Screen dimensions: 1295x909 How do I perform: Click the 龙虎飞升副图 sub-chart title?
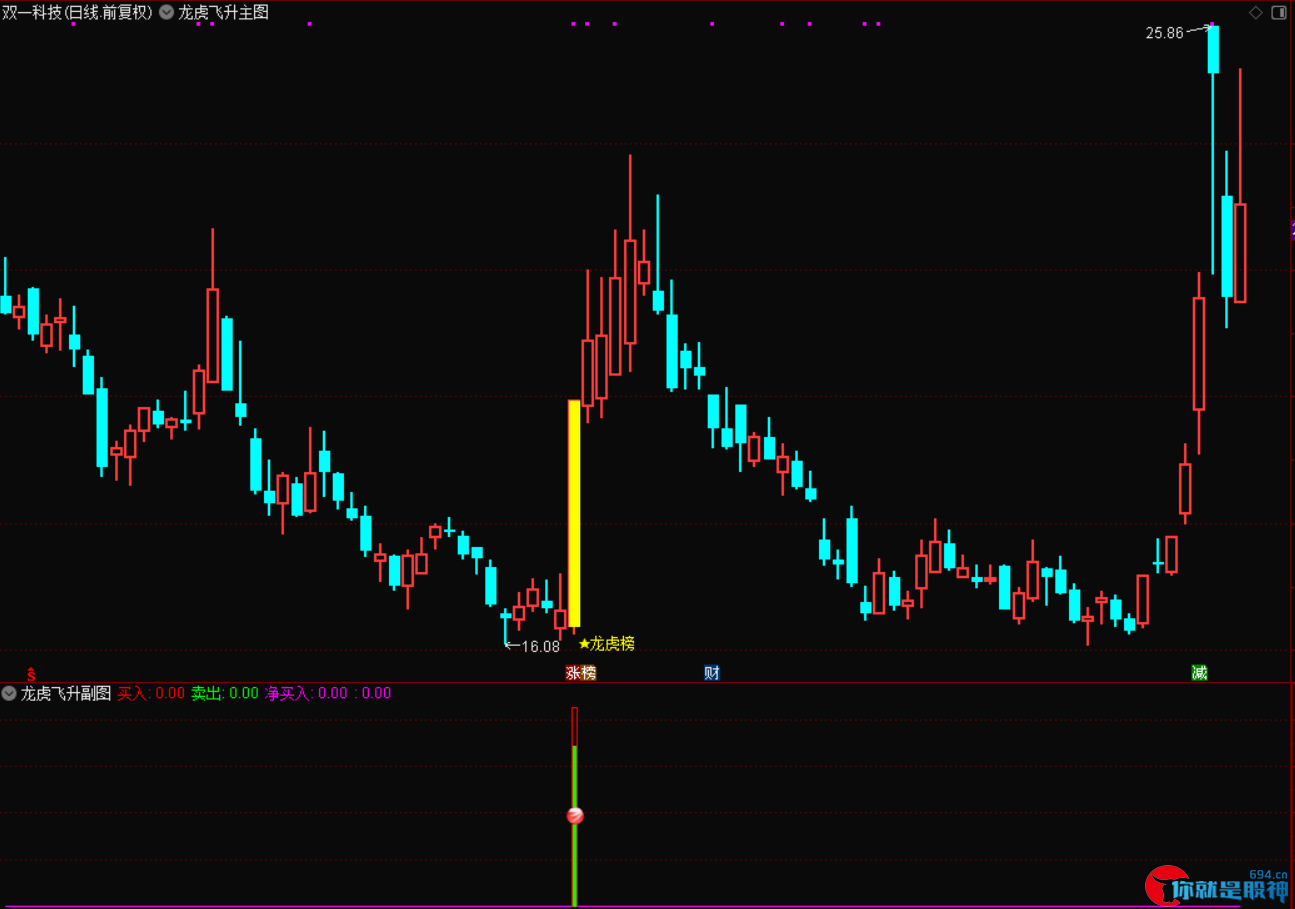click(x=66, y=693)
